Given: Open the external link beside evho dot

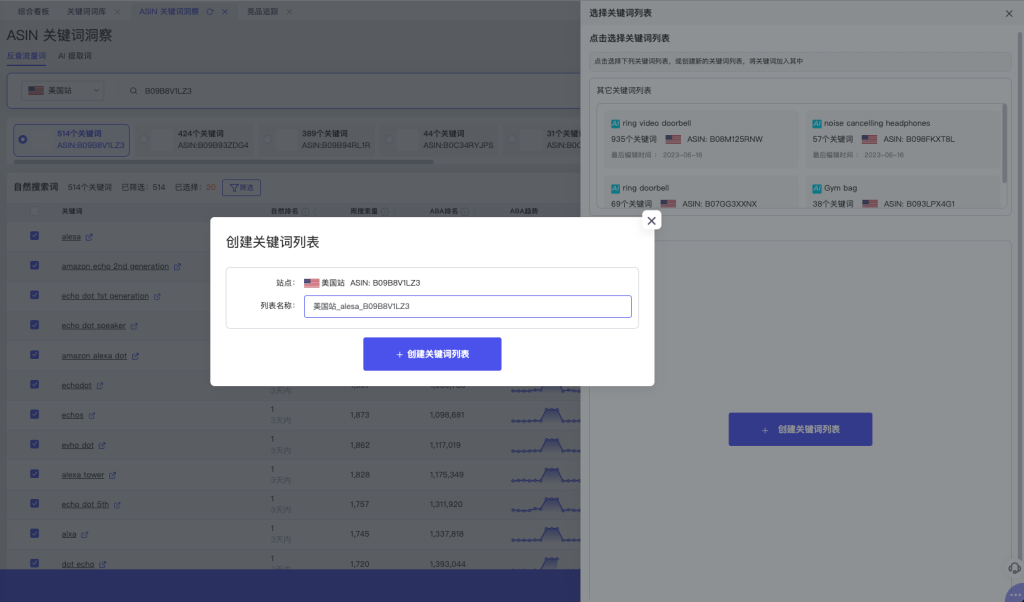Looking at the screenshot, I should (x=102, y=445).
